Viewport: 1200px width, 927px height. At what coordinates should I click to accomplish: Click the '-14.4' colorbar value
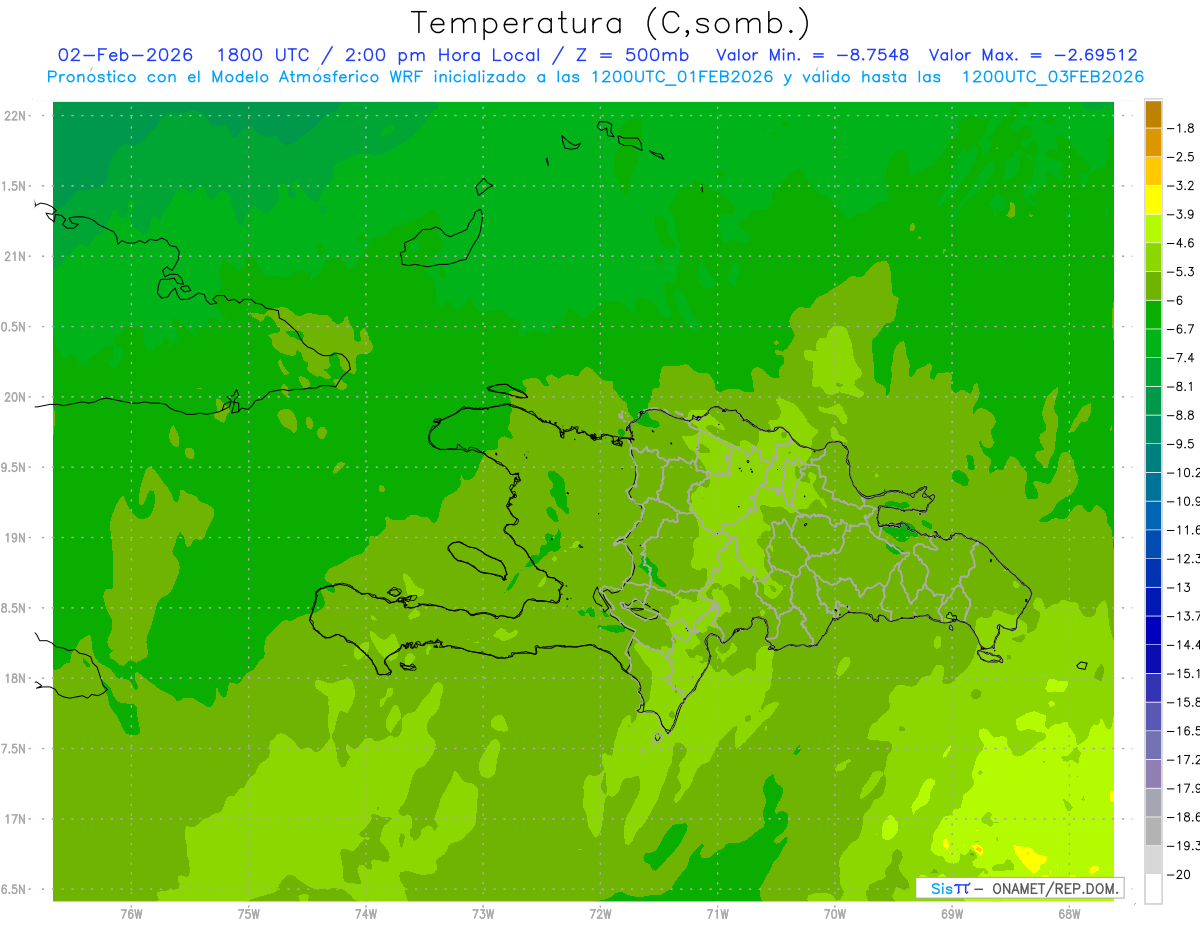pyautogui.click(x=1183, y=644)
